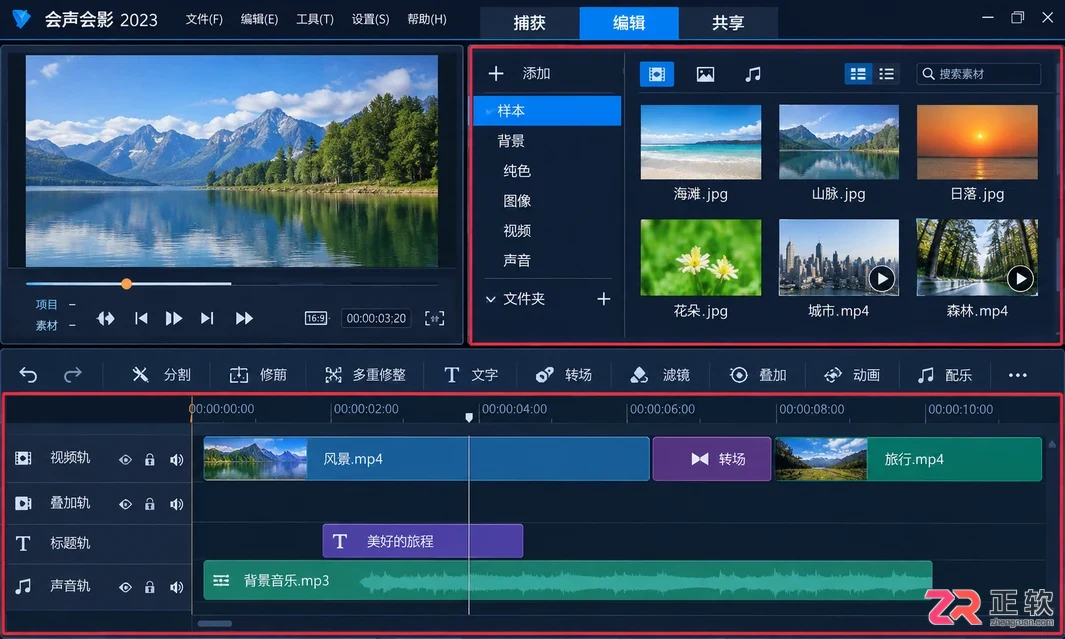Click the 添加 add button
The height and width of the screenshot is (639, 1065).
[x=520, y=73]
